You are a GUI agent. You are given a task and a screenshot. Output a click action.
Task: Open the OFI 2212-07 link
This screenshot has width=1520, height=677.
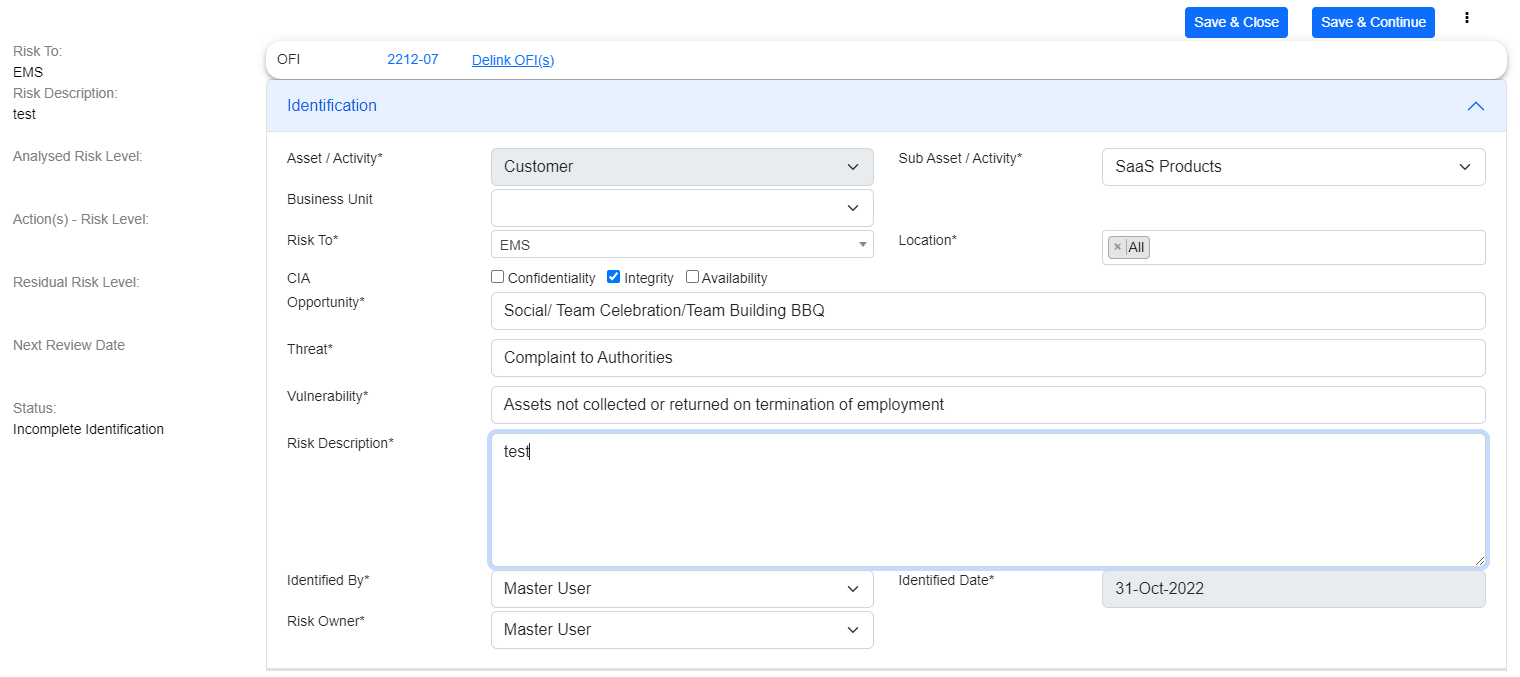[412, 59]
